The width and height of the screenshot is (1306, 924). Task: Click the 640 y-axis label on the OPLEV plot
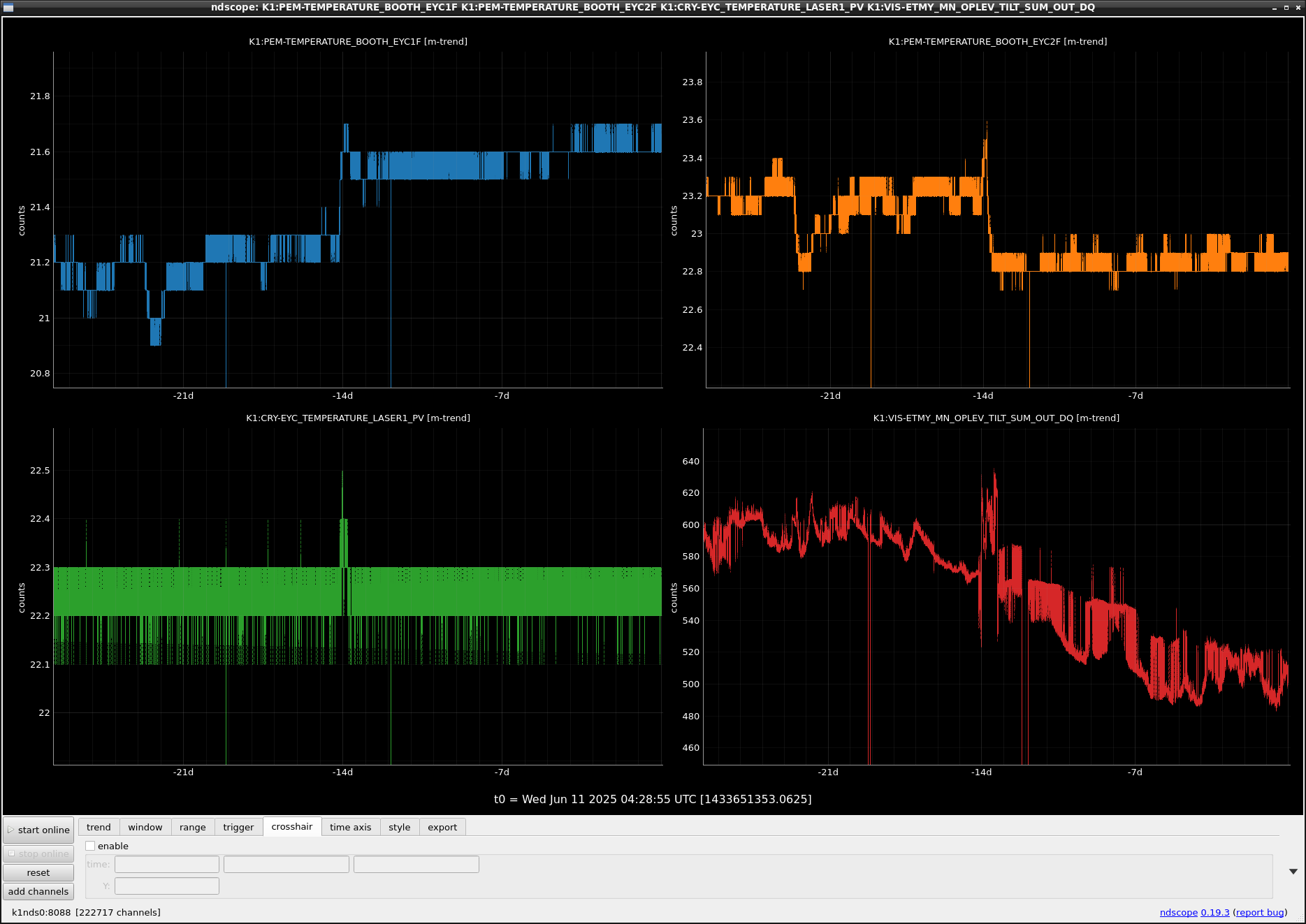point(690,461)
